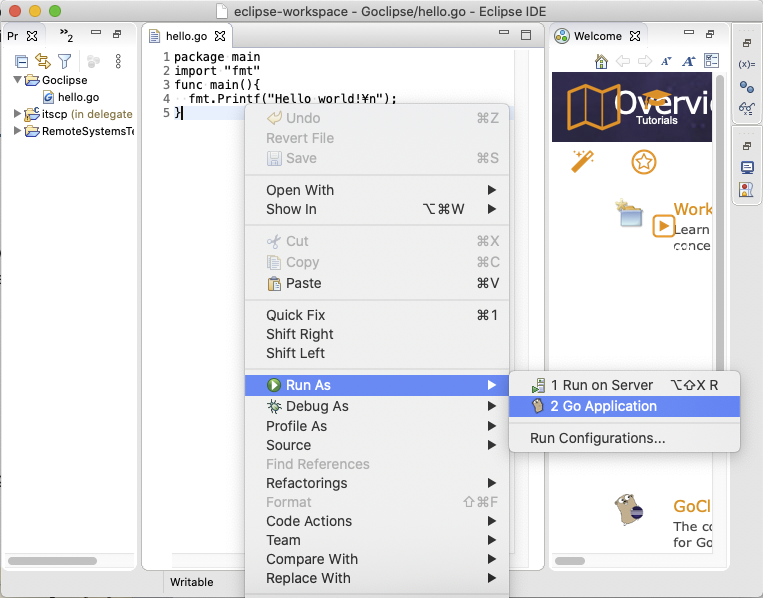Click the Home icon in Welcome view
Image resolution: width=763 pixels, height=598 pixels.
pos(601,61)
